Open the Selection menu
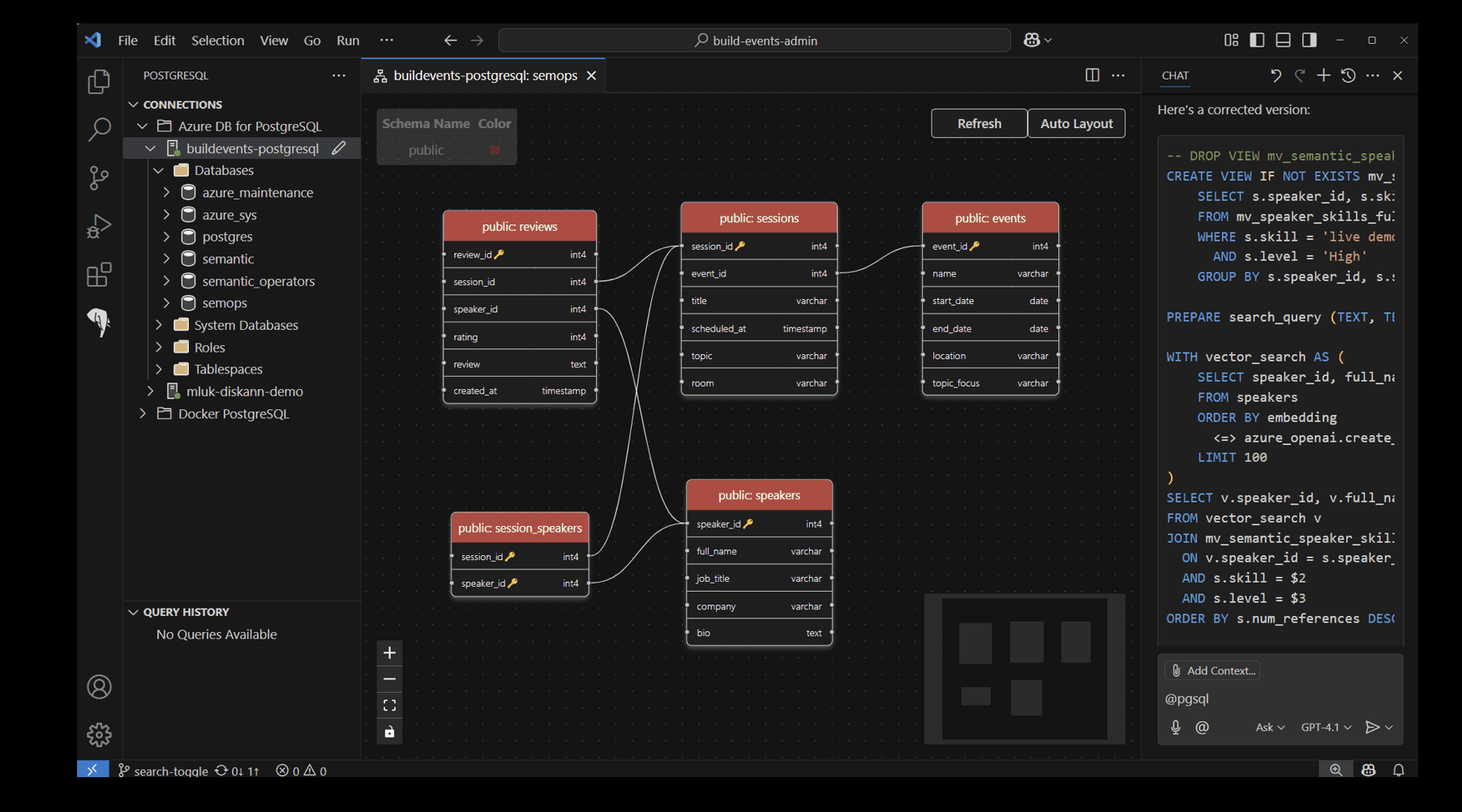Screen dimensions: 1462x812 [x=217, y=40]
